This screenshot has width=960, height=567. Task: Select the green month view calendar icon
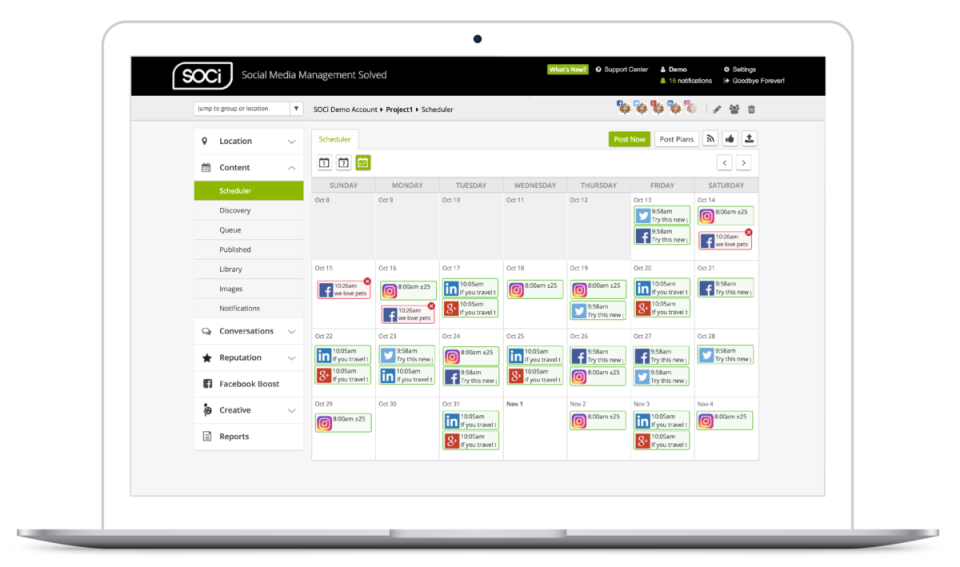tap(363, 163)
